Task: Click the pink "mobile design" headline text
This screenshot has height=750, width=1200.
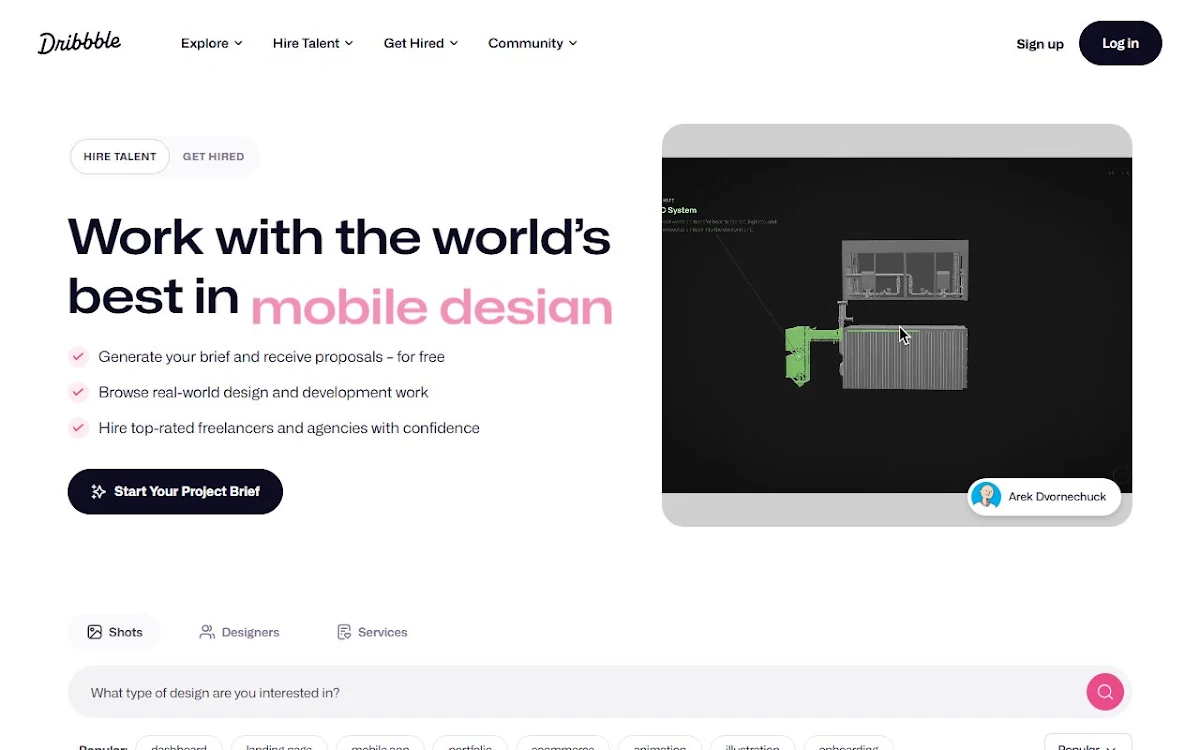Action: coord(431,306)
